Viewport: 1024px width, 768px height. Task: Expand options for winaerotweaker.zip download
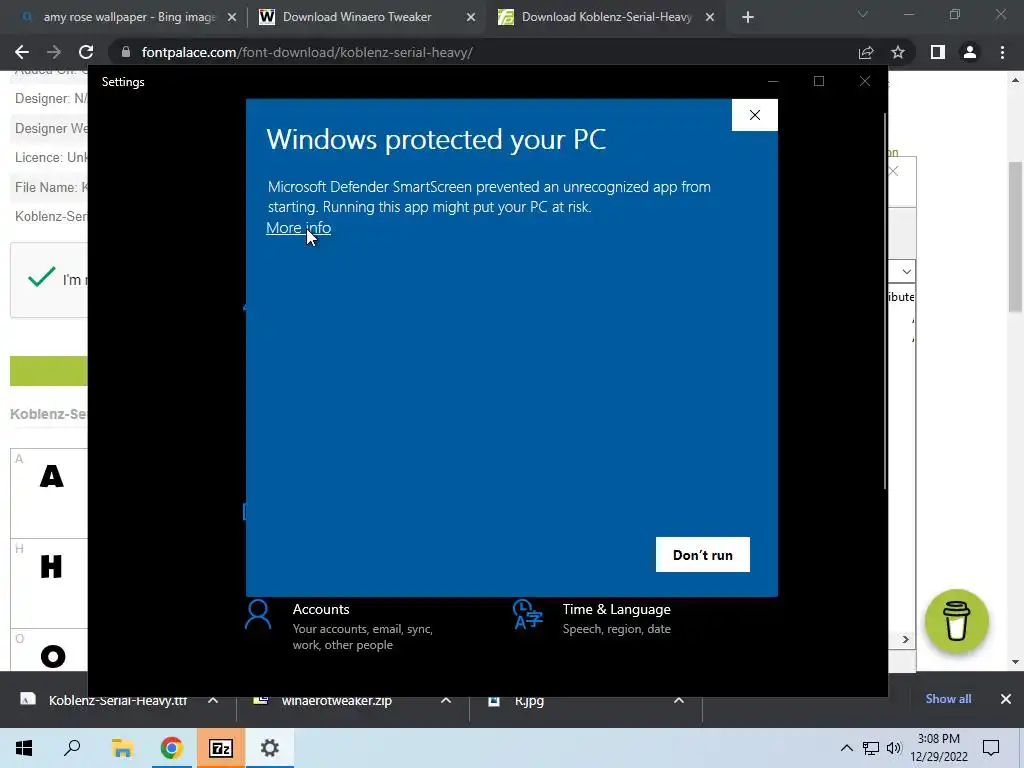point(445,701)
